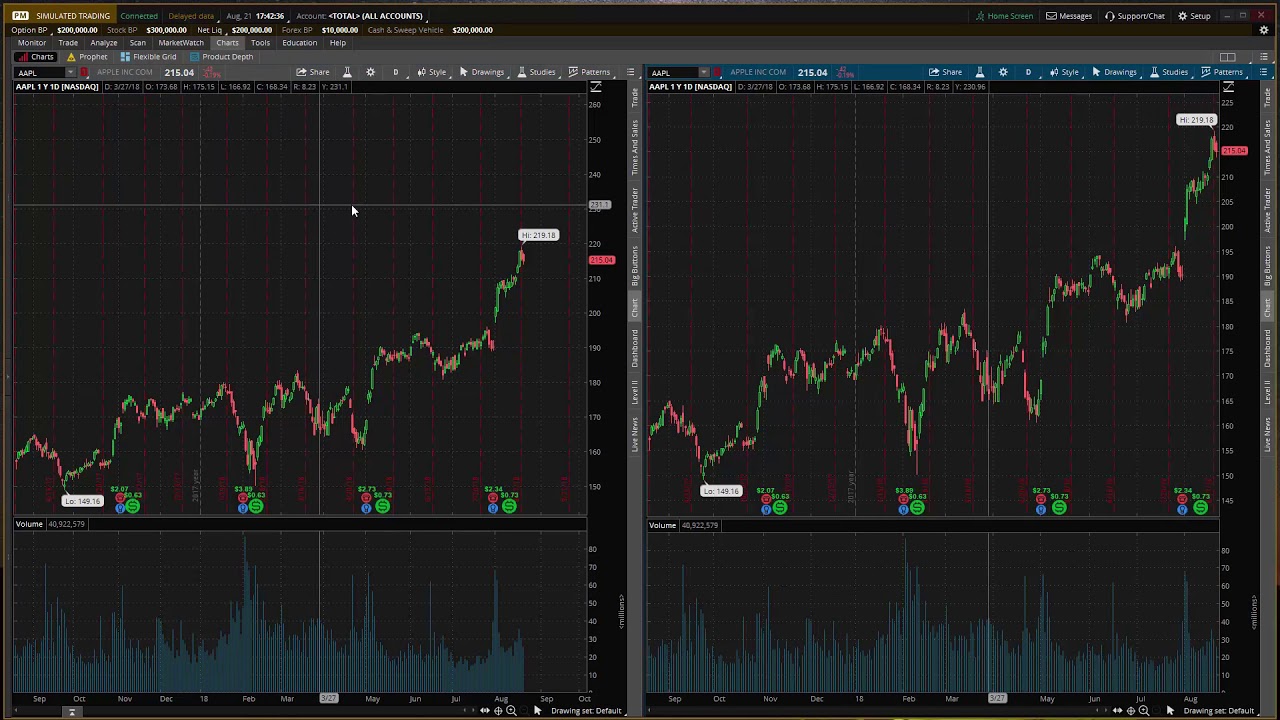This screenshot has height=720, width=1280.
Task: Click the zoom magnifier below left chart
Action: pyautogui.click(x=511, y=711)
